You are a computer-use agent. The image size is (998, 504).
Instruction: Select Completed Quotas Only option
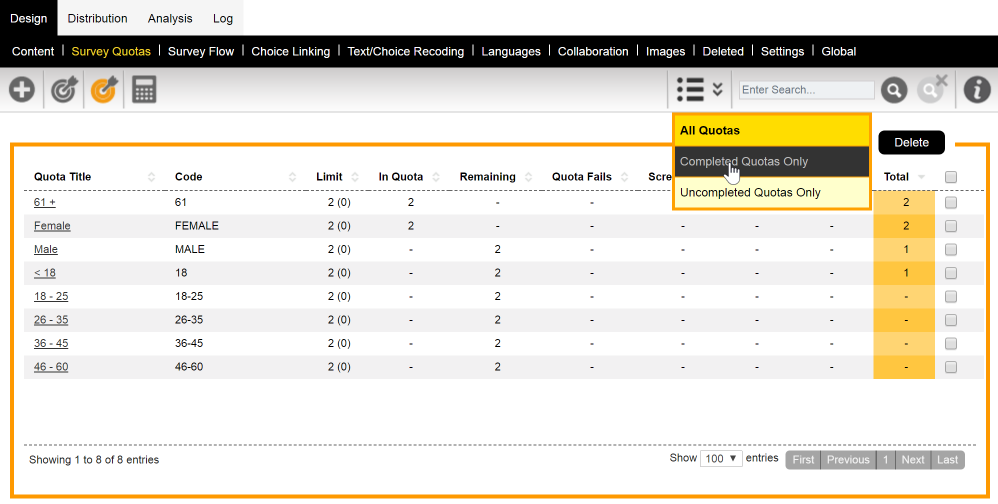[771, 162]
